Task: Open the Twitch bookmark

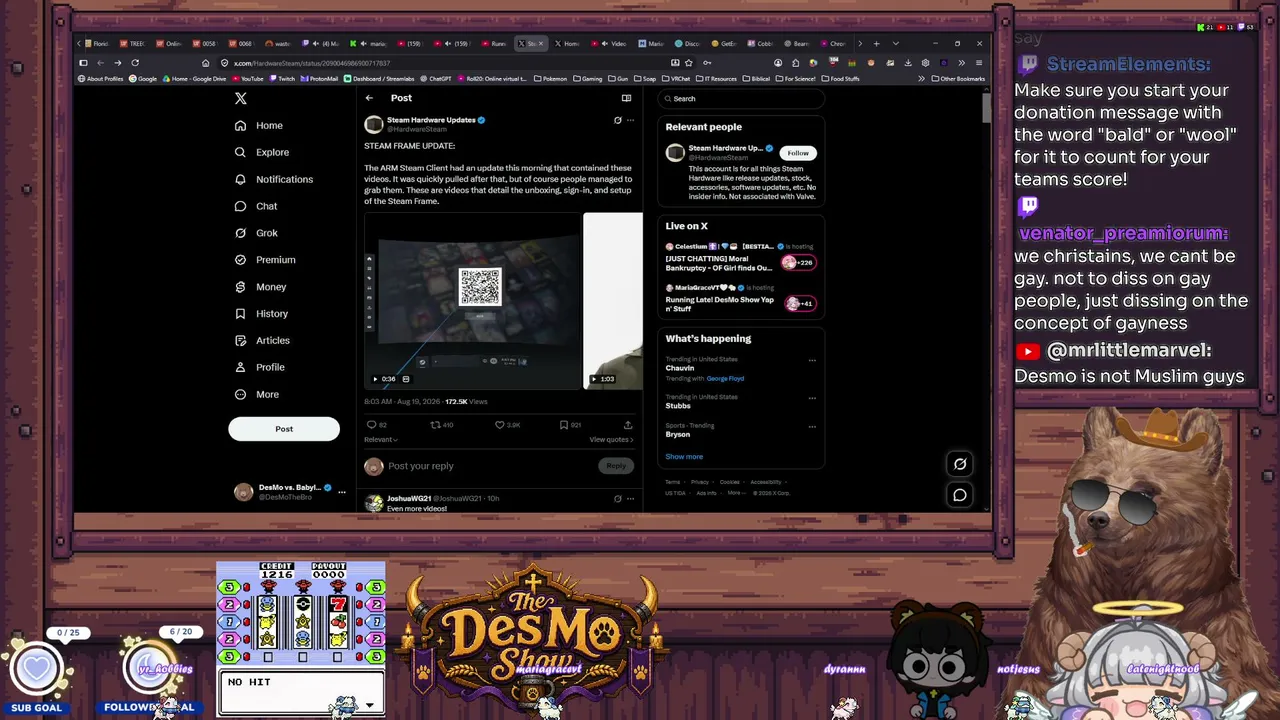Action: point(282,79)
